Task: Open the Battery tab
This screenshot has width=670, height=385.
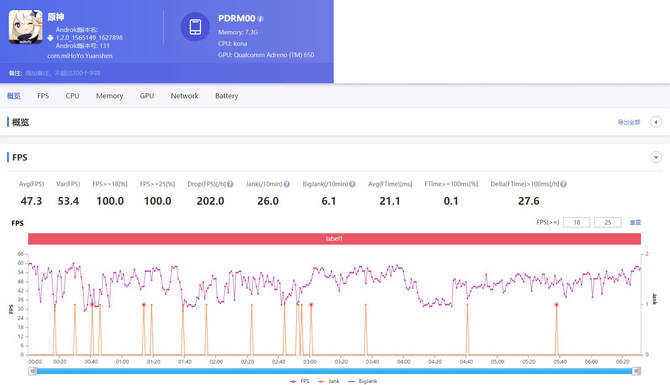Action: [226, 96]
